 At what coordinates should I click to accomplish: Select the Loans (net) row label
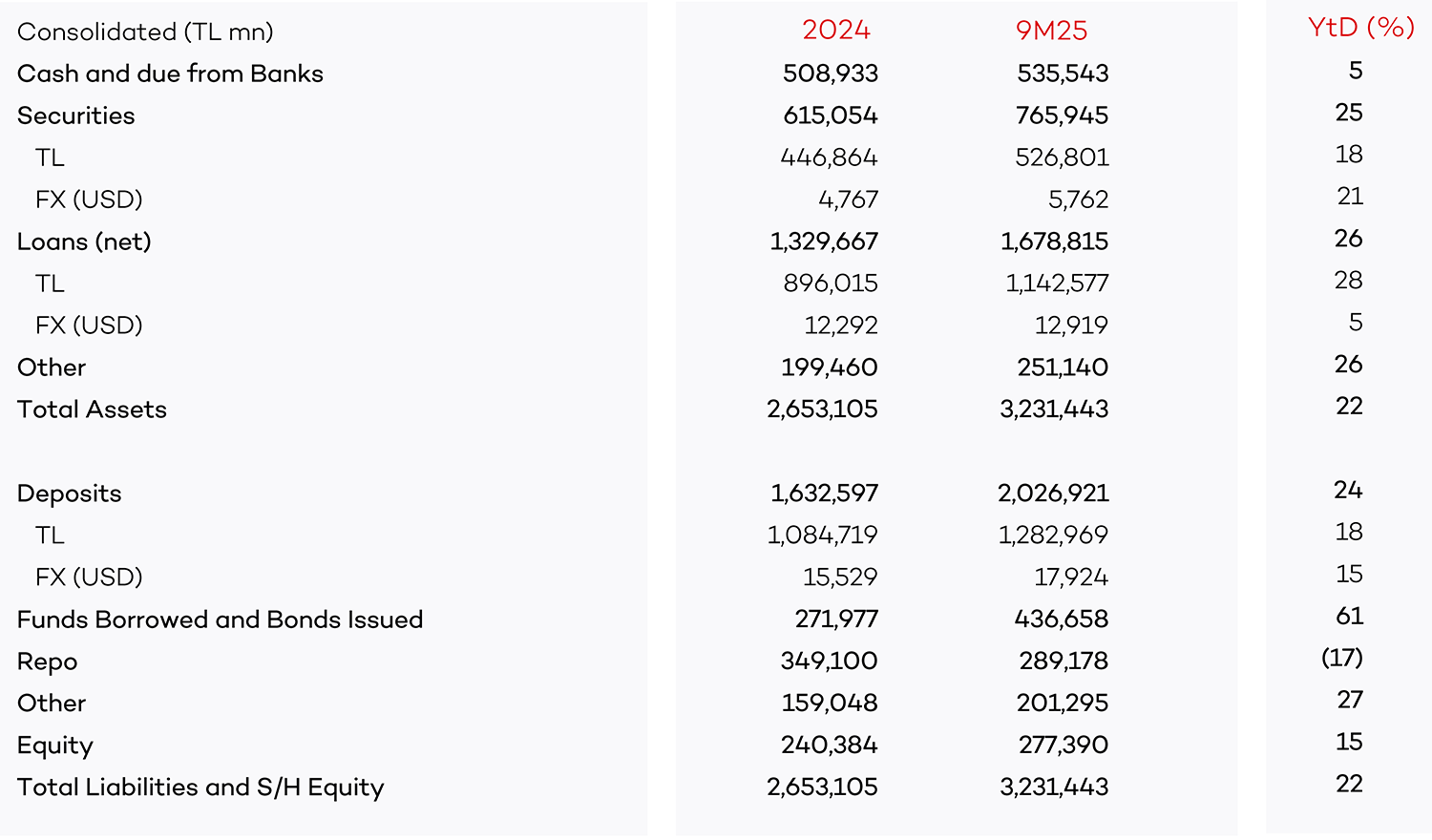pos(84,241)
